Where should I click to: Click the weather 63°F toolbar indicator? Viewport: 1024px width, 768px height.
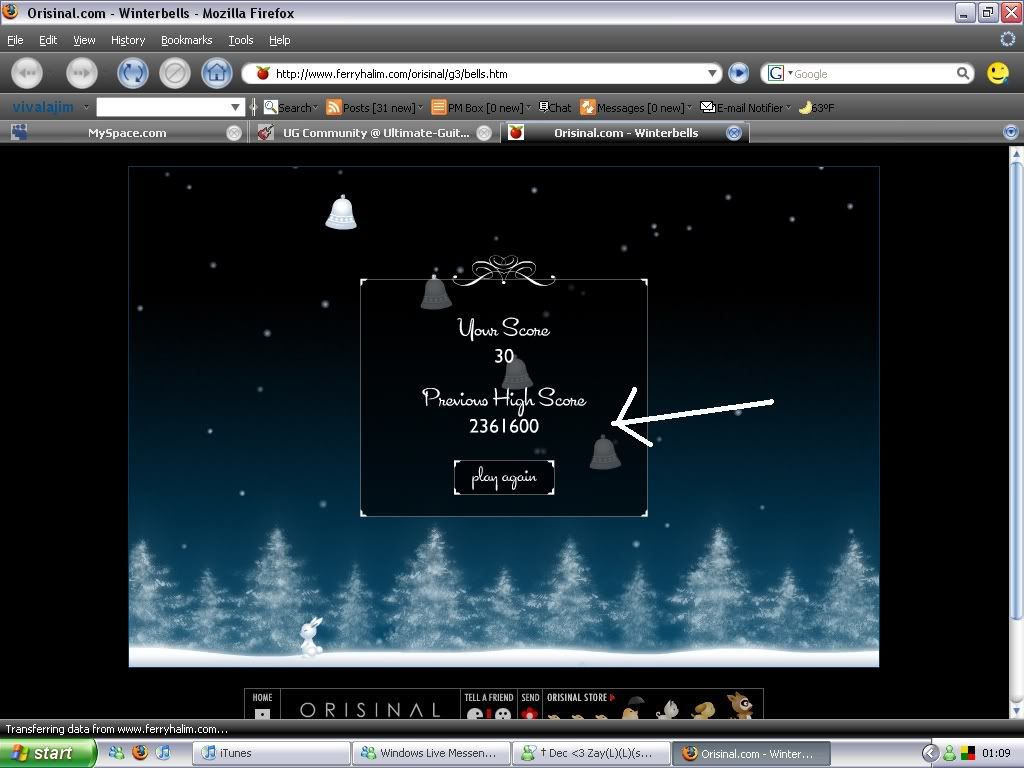pos(816,108)
